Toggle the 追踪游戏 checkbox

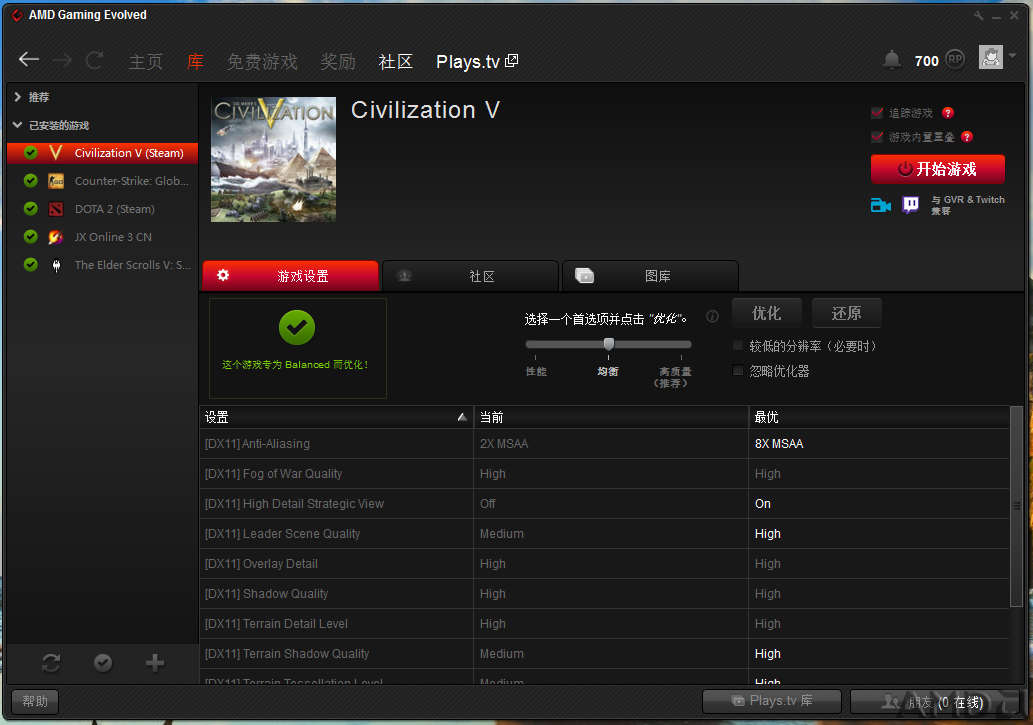click(877, 113)
